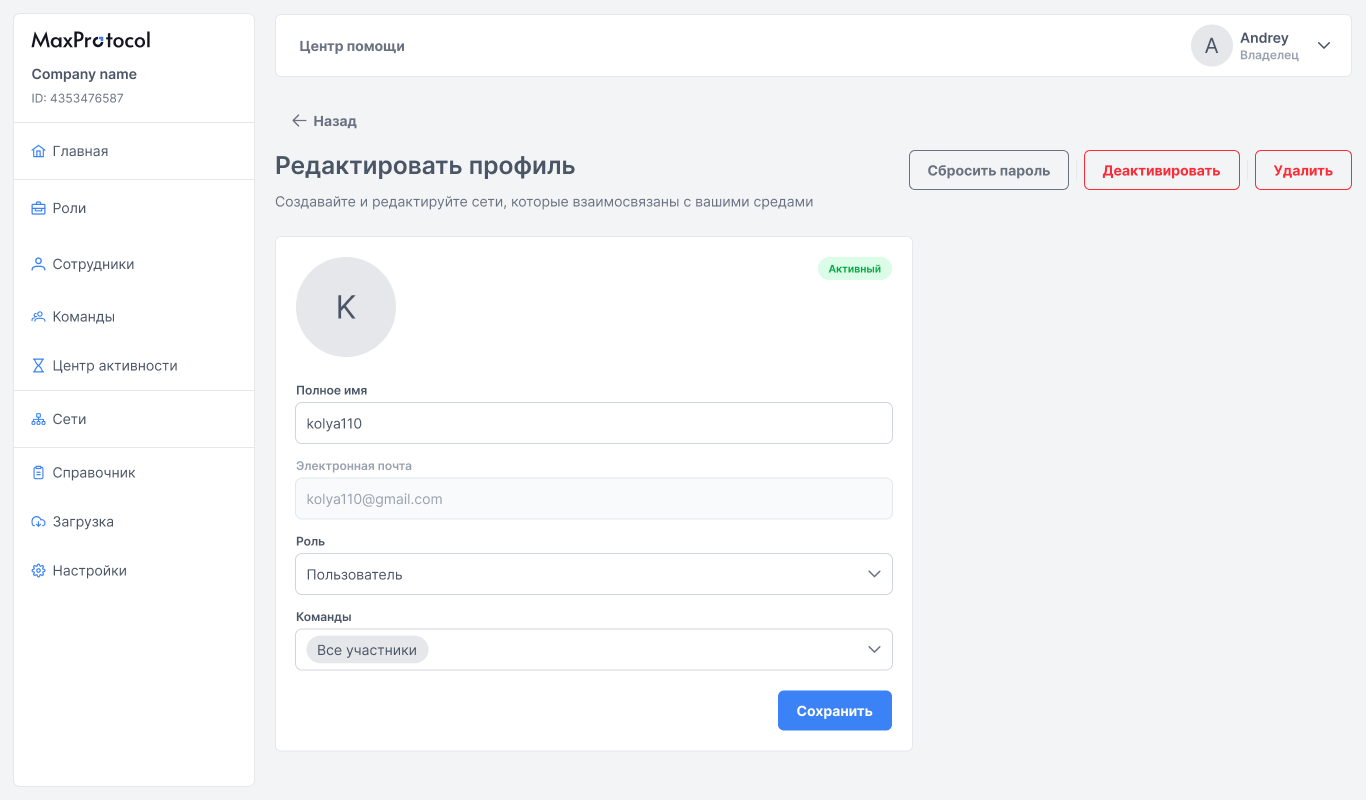This screenshot has width=1366, height=800.
Task: Click the Электронная почта field label
Action: [354, 466]
